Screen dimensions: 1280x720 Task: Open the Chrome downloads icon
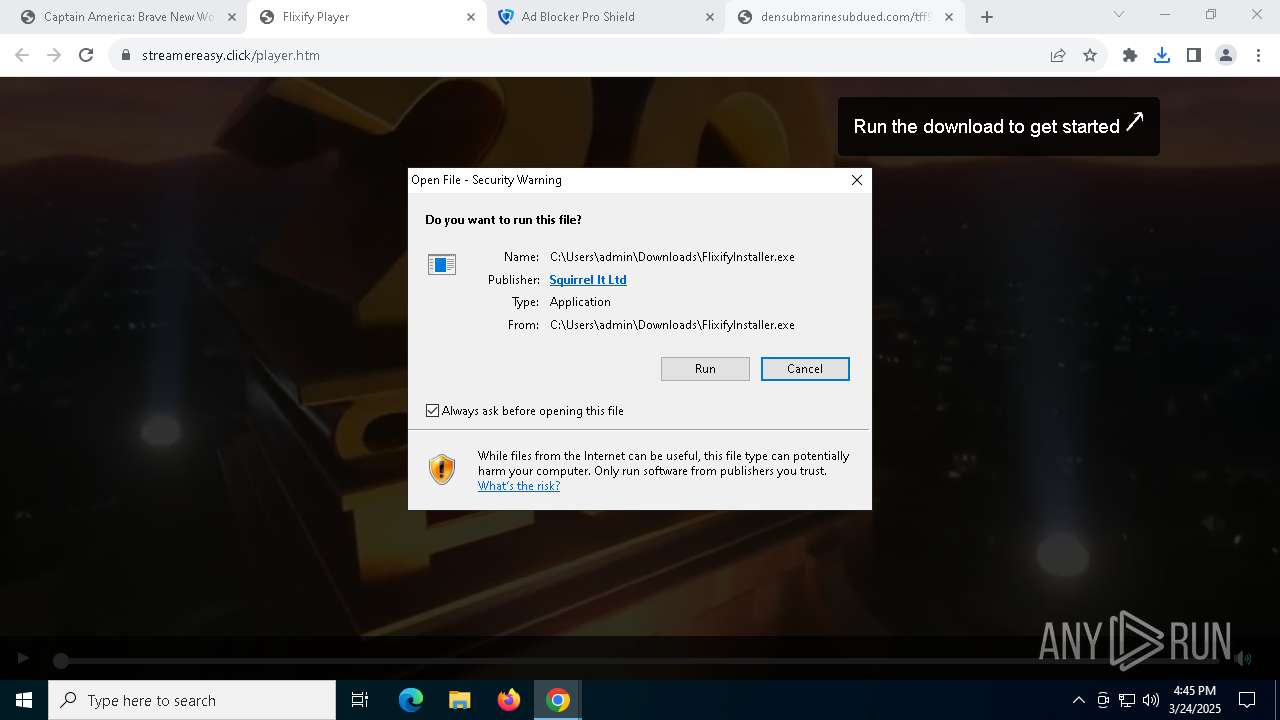[x=1162, y=55]
